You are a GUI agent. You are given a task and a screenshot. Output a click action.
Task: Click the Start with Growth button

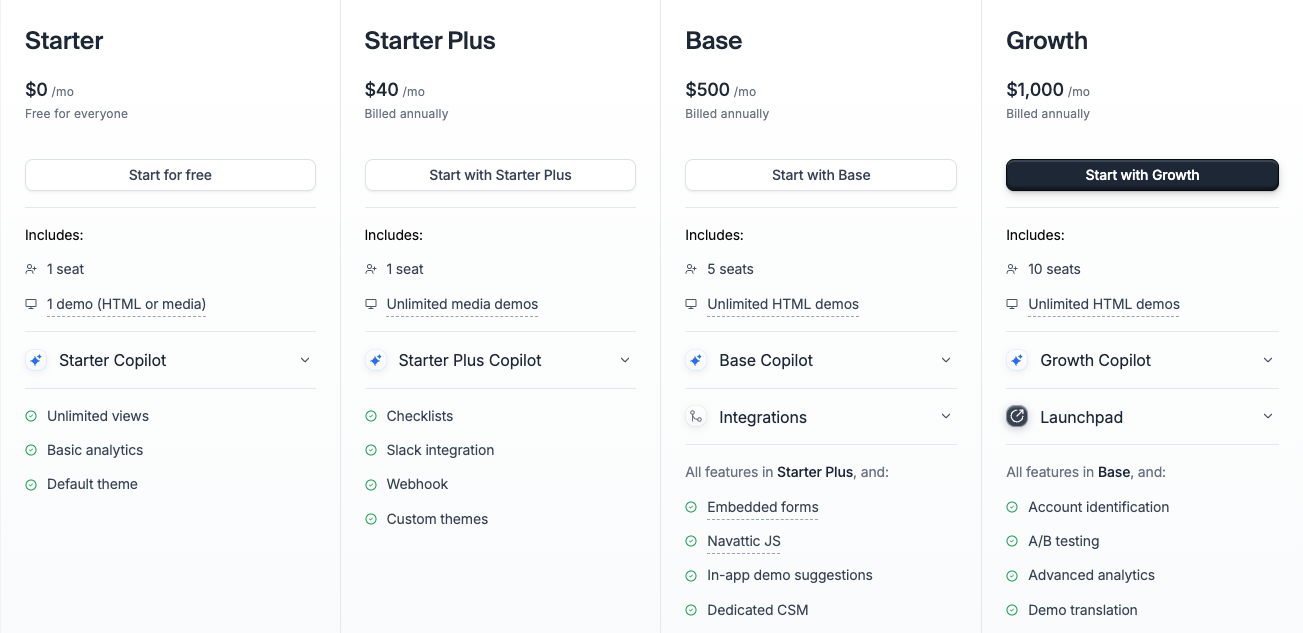click(1142, 174)
